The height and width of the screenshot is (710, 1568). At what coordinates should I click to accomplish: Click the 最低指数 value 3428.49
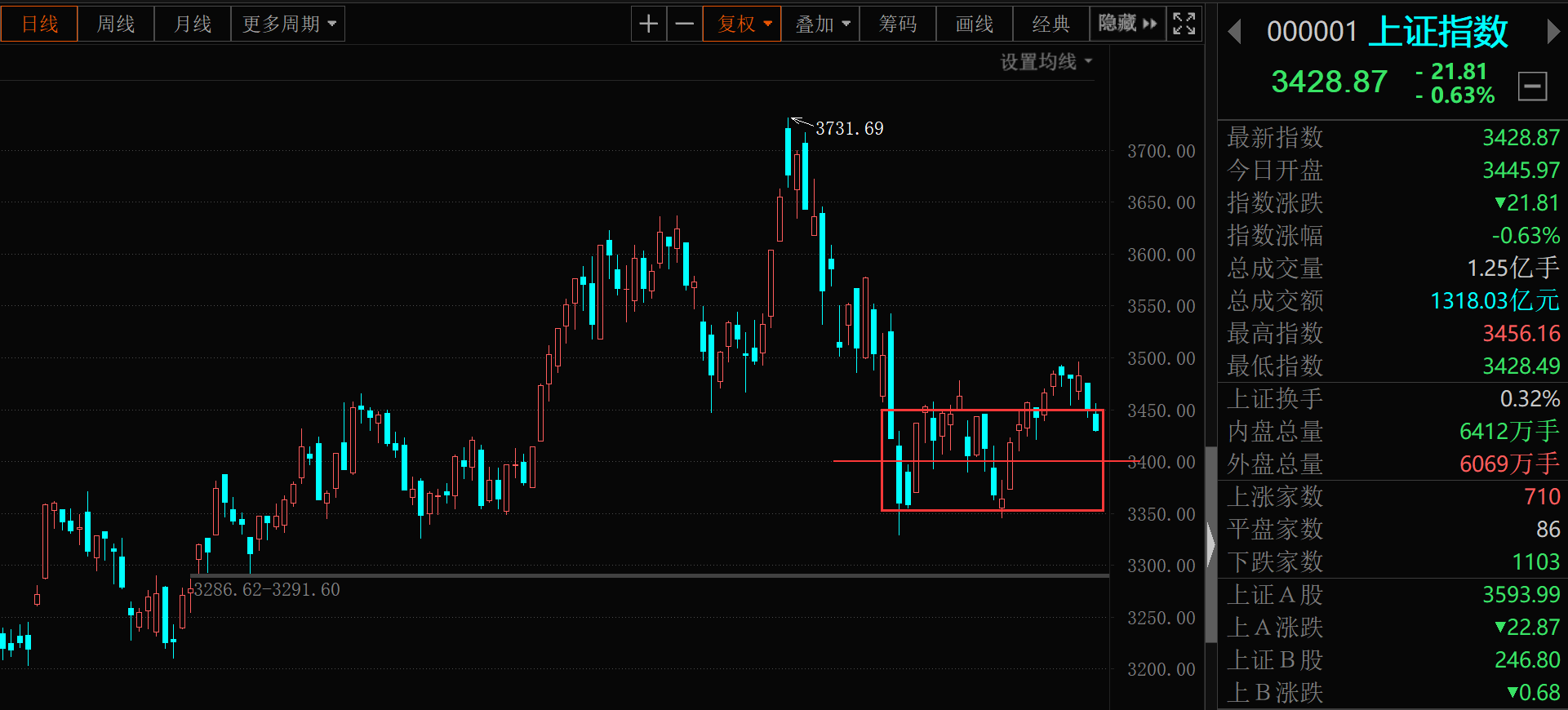tap(1521, 366)
